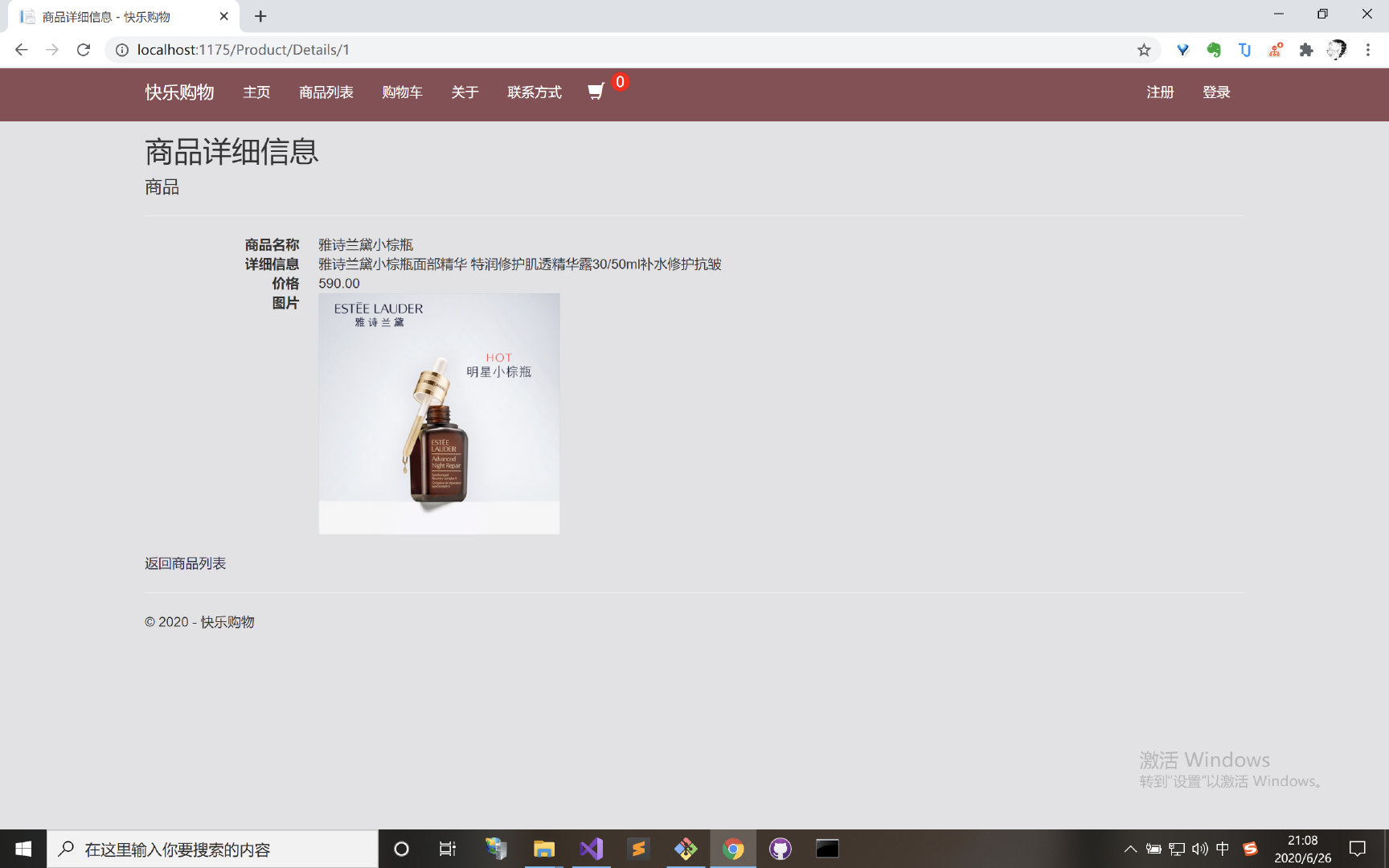The width and height of the screenshot is (1389, 868).
Task: Show hidden system tray icons
Action: tap(1130, 849)
